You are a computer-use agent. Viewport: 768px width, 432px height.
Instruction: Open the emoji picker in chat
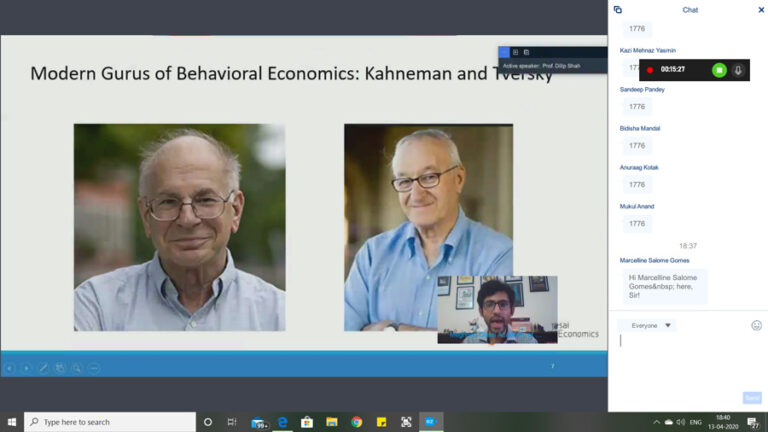[x=756, y=325]
